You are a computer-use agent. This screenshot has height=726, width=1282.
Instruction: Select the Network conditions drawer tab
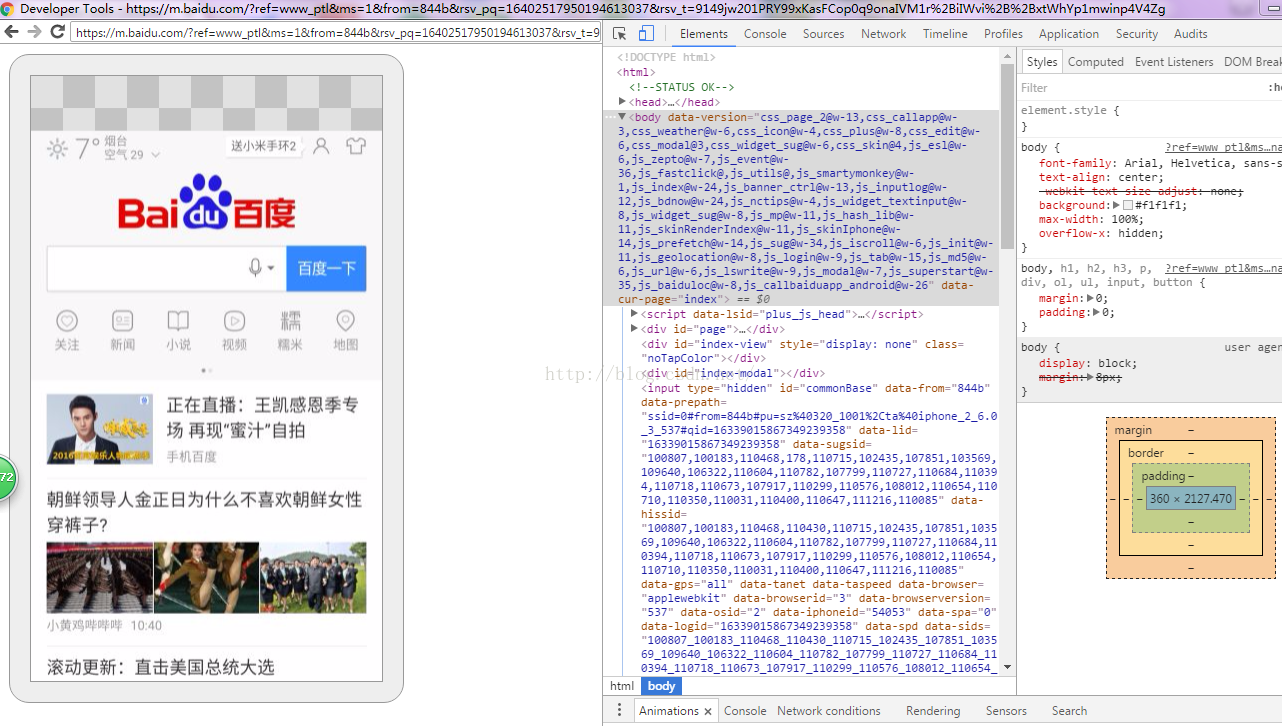point(829,711)
